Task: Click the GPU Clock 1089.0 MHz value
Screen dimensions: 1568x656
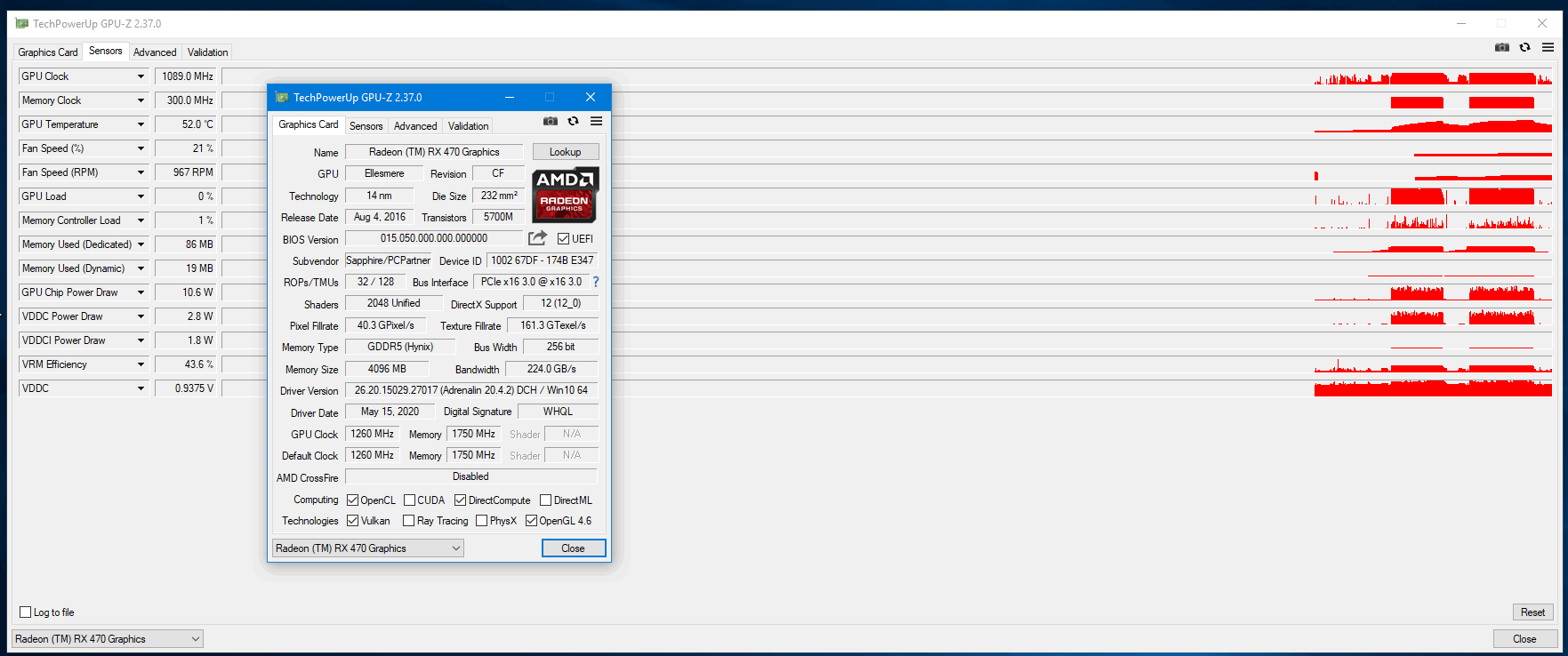Action: point(186,76)
